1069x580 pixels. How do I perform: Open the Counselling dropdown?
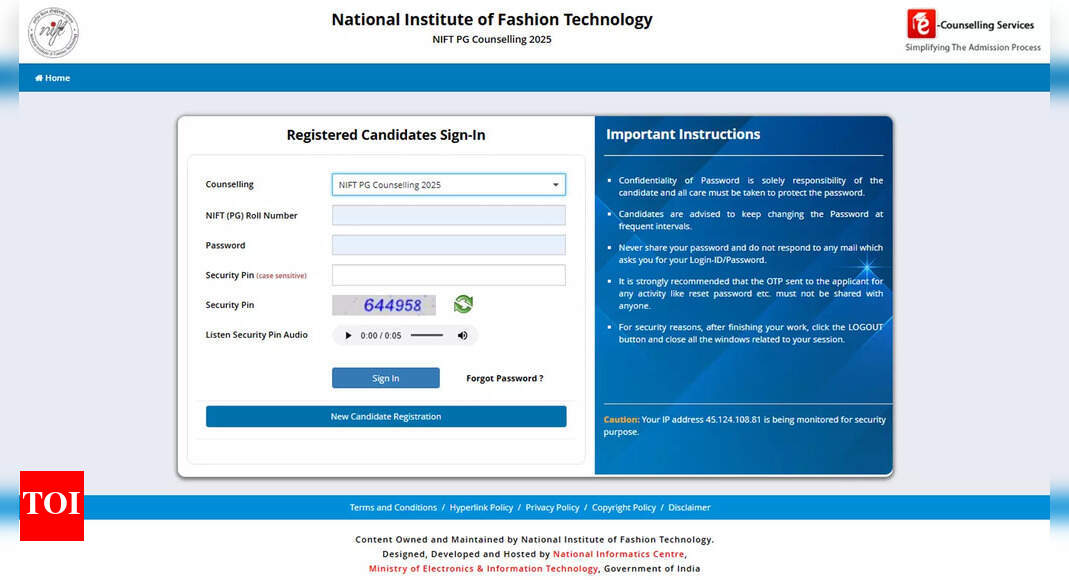point(448,185)
